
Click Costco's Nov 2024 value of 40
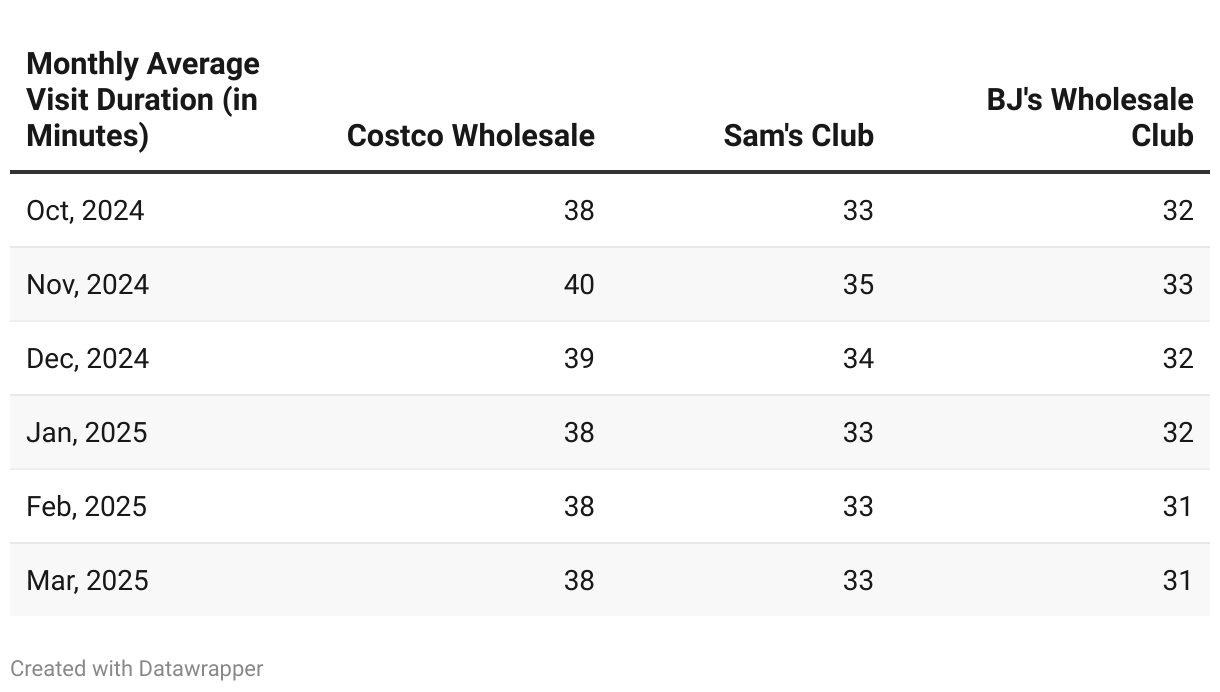578,284
